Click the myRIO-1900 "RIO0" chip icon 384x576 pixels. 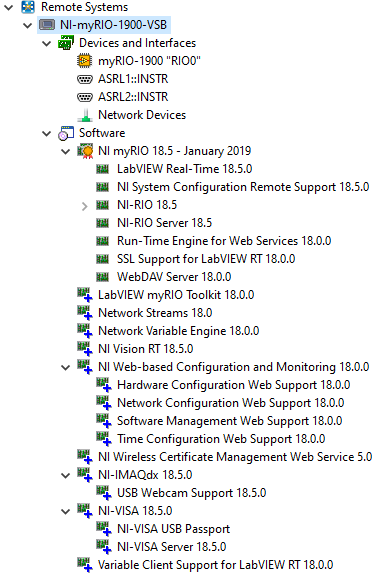pos(85,61)
